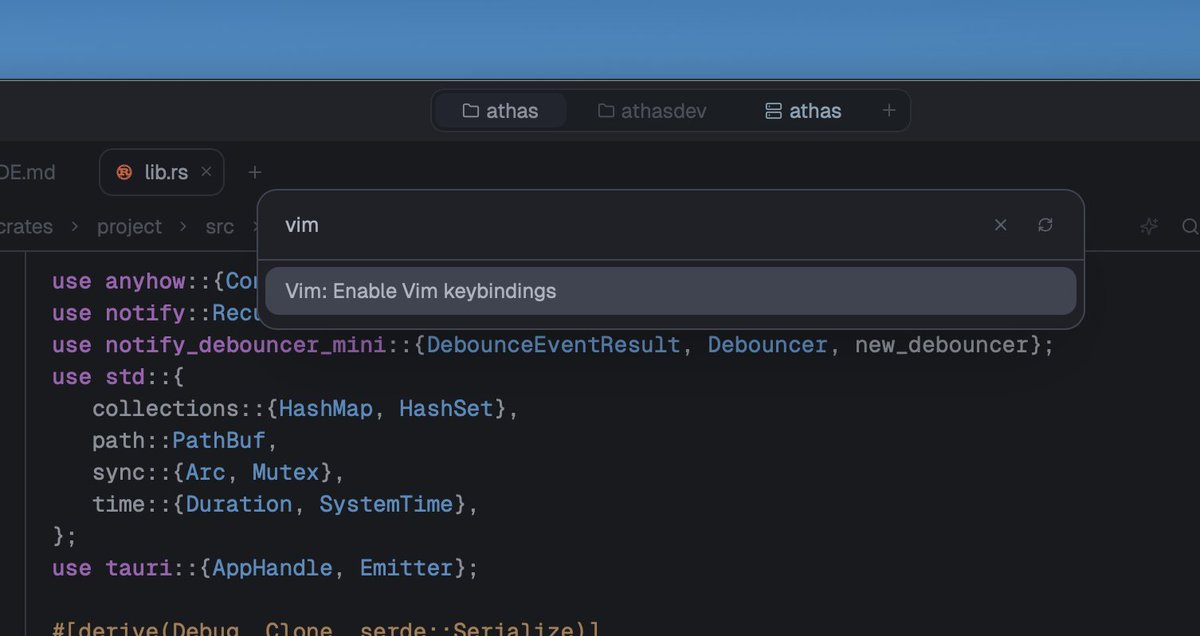Click Duration in the time import
1200x636 pixels.
(239, 504)
